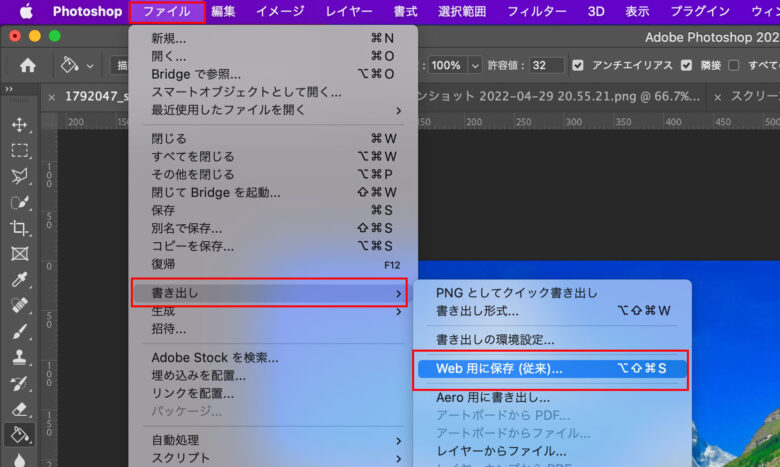Open the 3D menu

(x=596, y=11)
